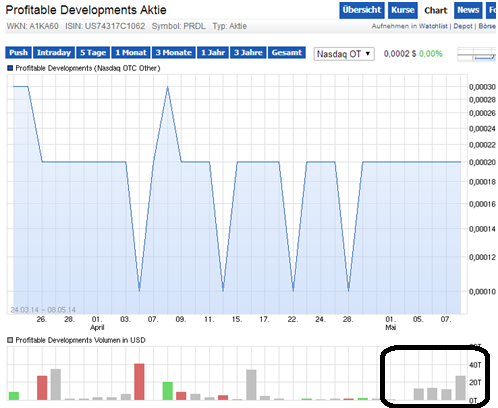Click the ISIN US74317C1062 text
498x408 pixels.
[105, 26]
